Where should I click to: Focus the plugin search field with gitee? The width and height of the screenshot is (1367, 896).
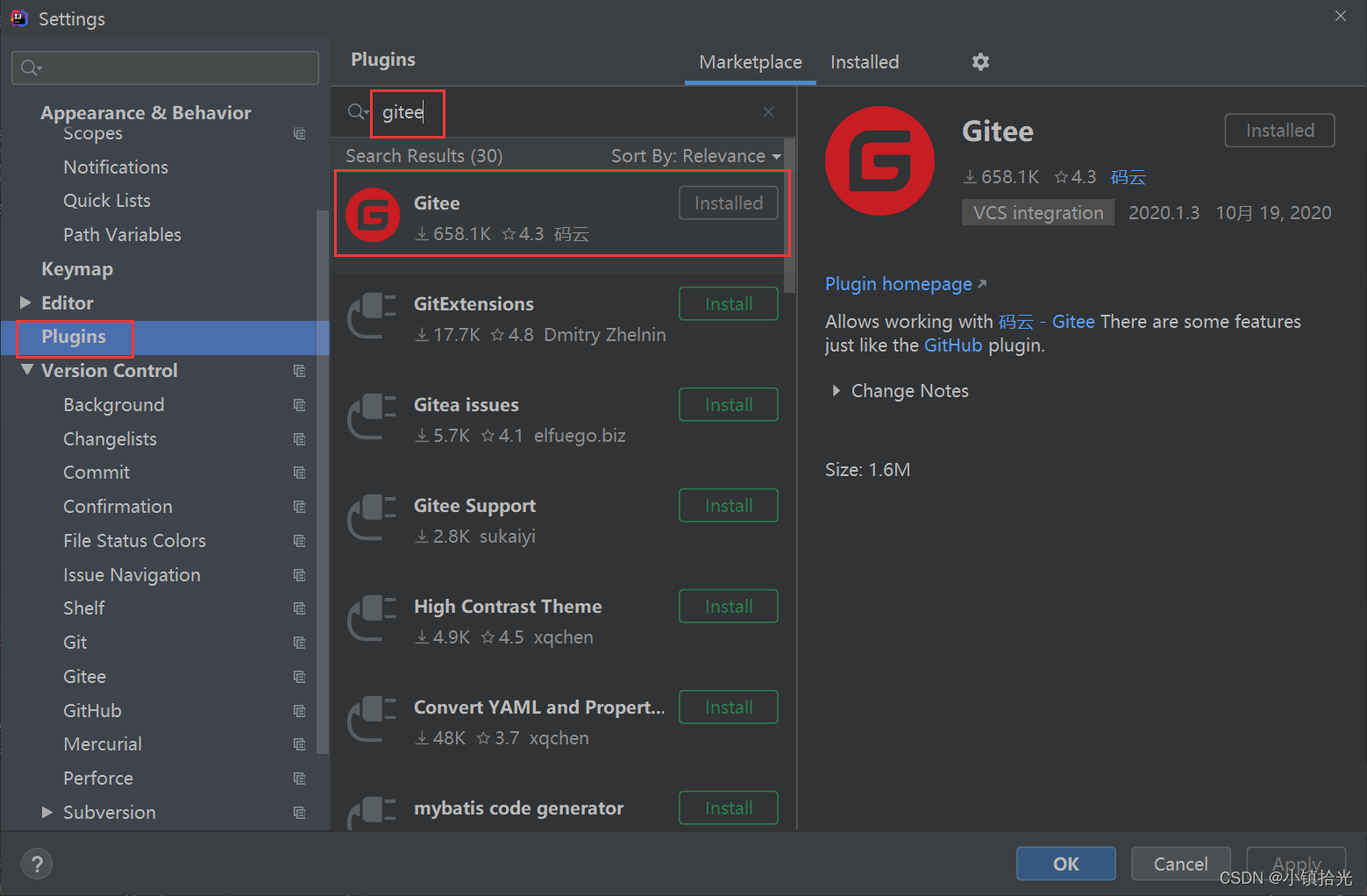561,112
